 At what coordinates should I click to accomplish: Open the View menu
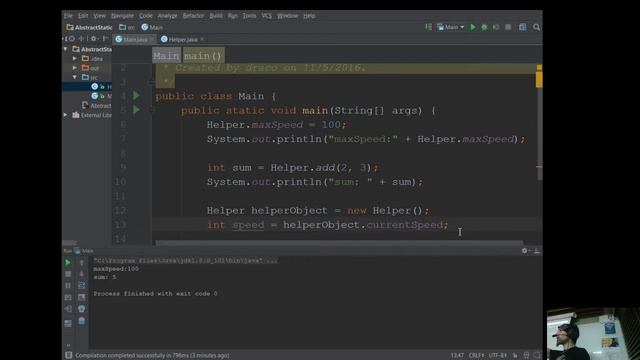click(x=99, y=16)
